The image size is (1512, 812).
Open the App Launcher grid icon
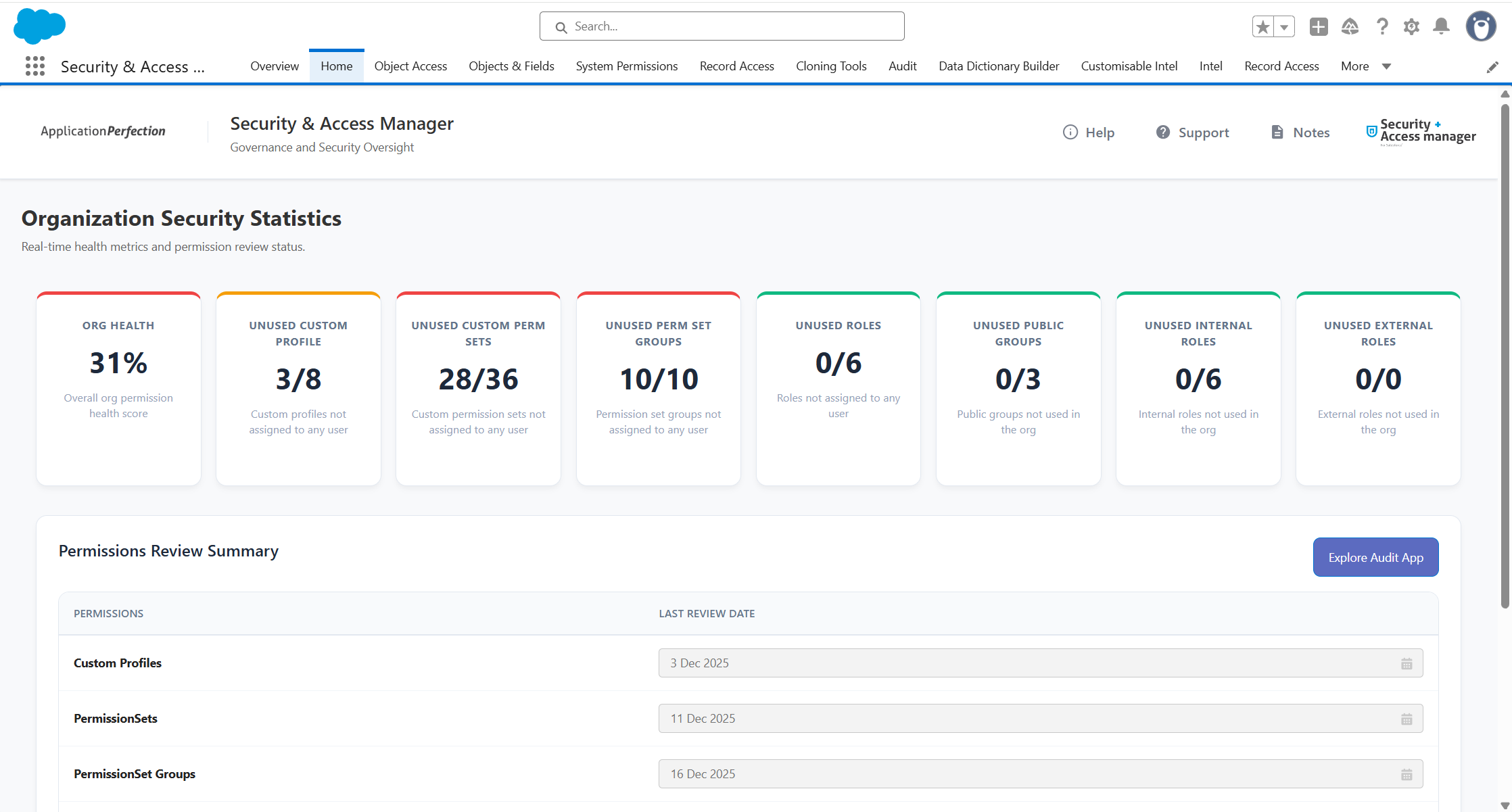pos(35,66)
